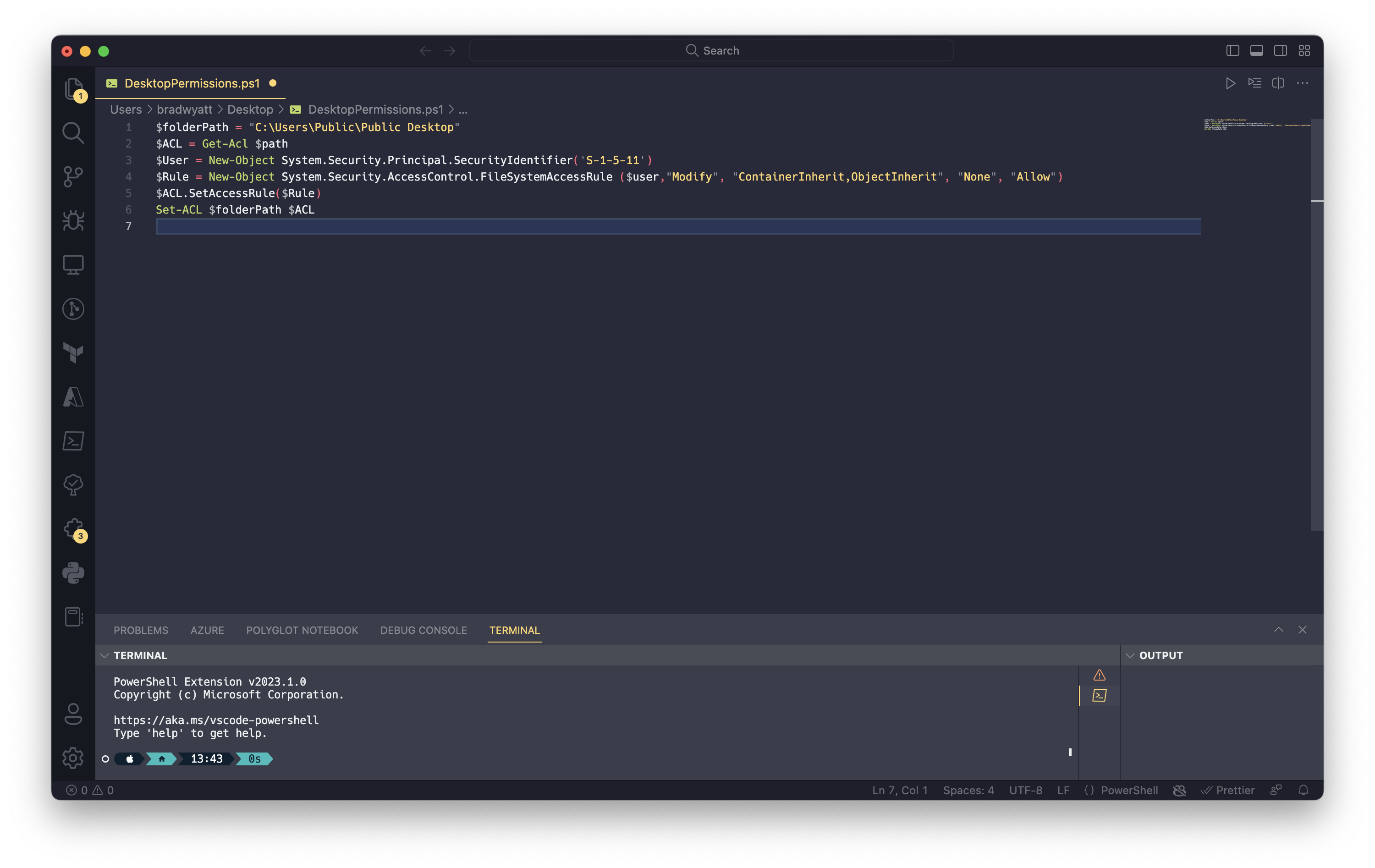Switch to DEBUG CONSOLE tab
Image resolution: width=1375 pixels, height=868 pixels.
click(423, 630)
